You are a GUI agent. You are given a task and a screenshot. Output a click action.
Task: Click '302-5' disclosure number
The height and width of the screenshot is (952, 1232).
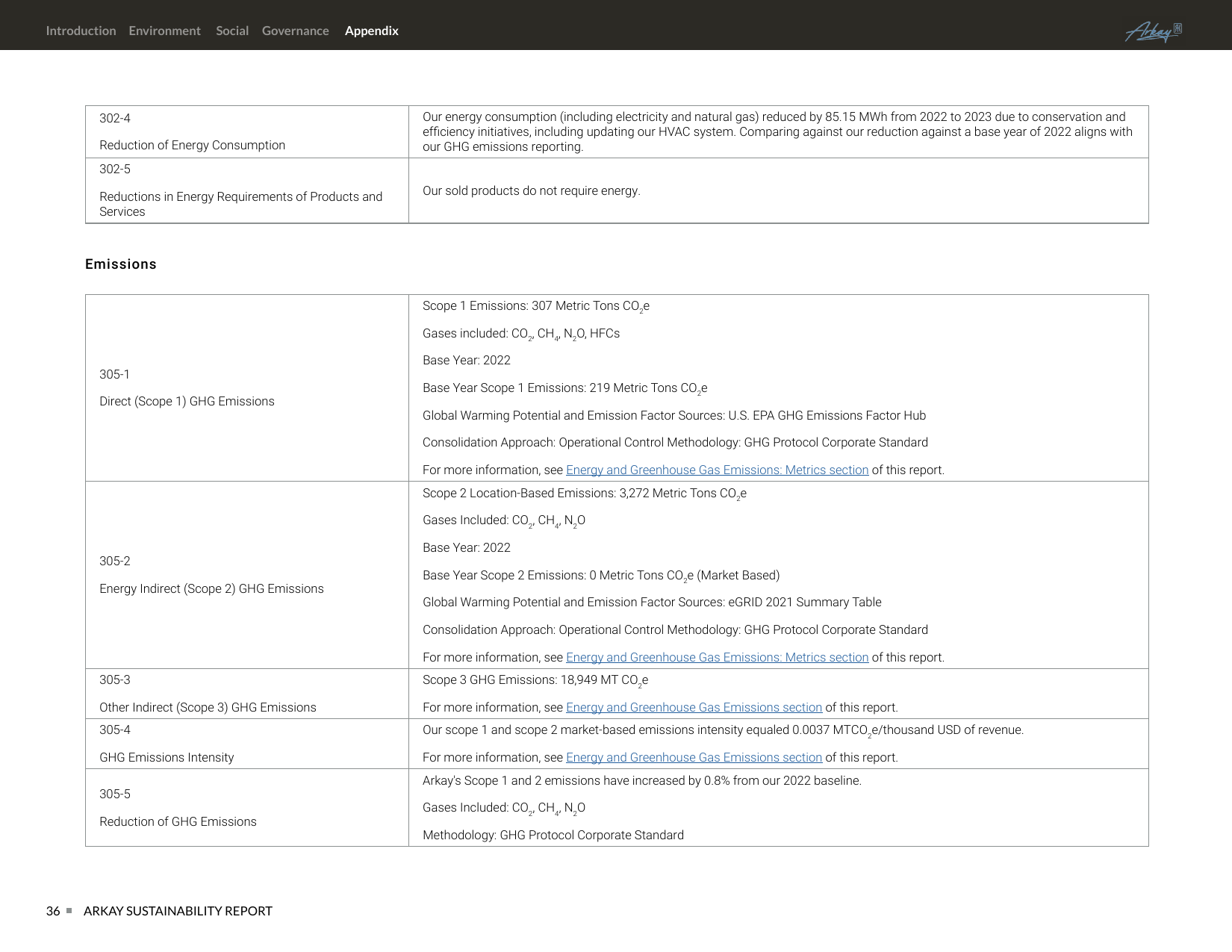click(x=115, y=169)
